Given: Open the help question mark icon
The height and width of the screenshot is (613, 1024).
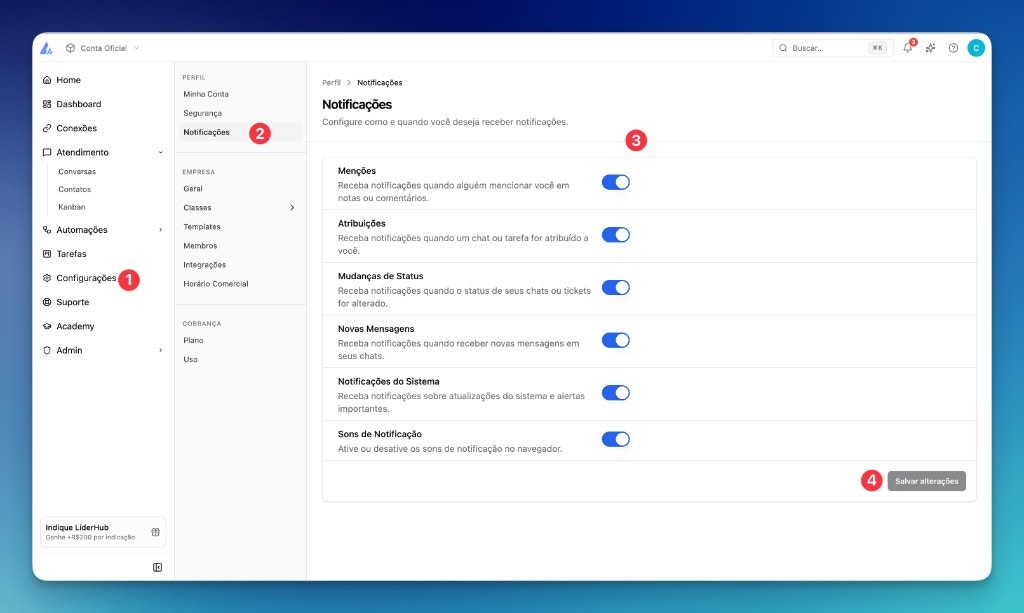Looking at the screenshot, I should pos(953,47).
